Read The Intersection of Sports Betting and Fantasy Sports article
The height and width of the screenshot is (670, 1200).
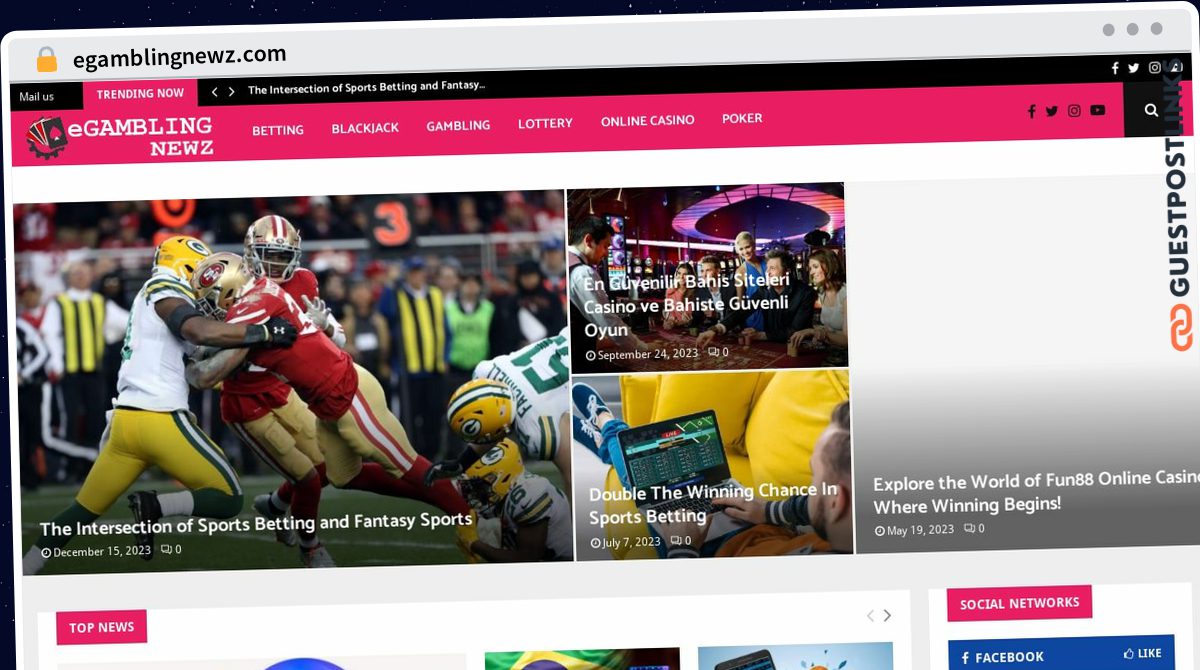click(x=256, y=524)
